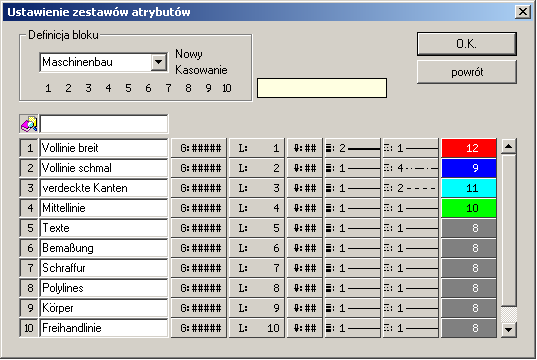Open line type 1 selector for Körper
The width and height of the screenshot is (537, 360).
[x=411, y=308]
